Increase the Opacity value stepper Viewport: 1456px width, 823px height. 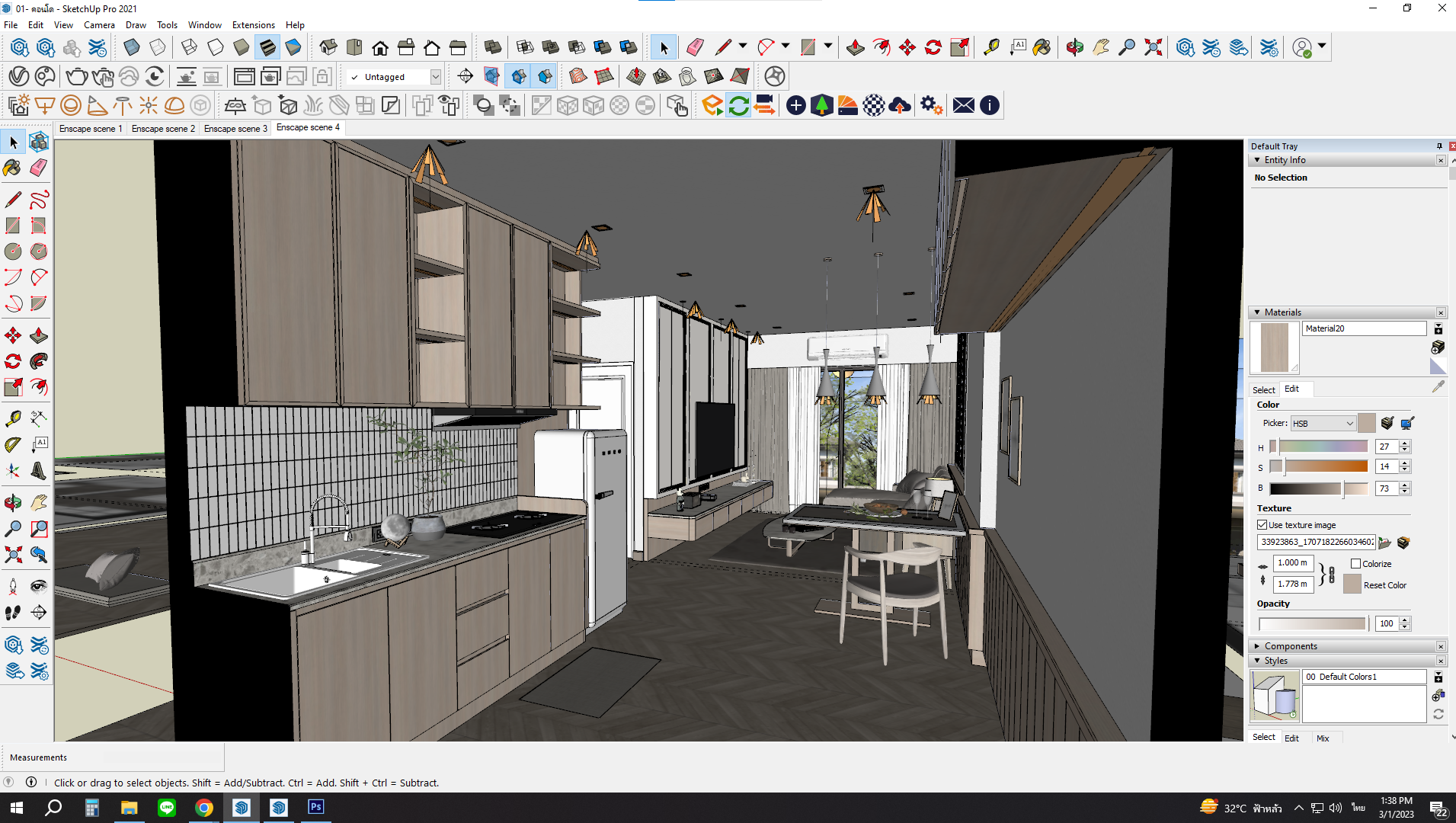[x=1405, y=620]
